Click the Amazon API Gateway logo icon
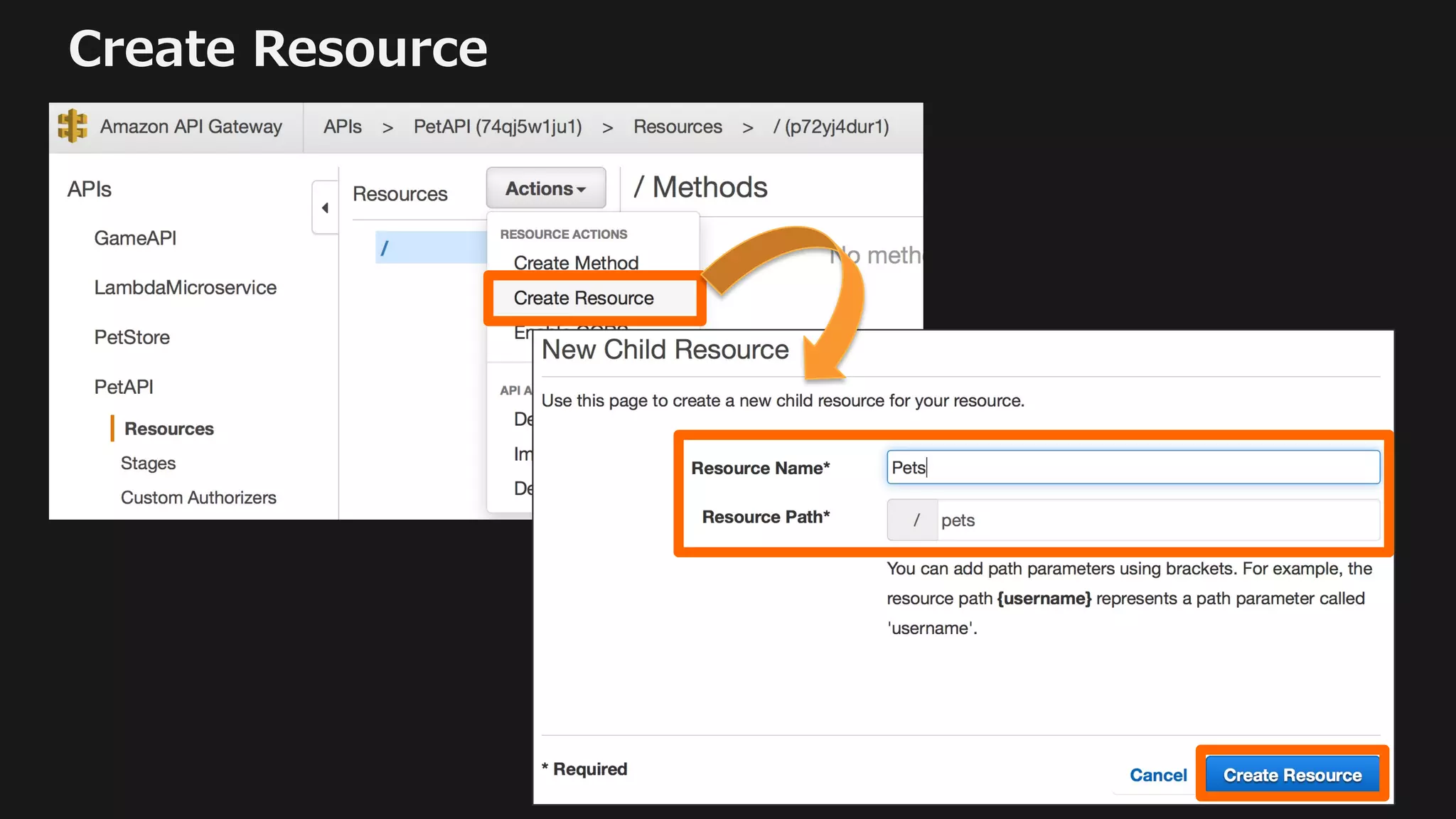This screenshot has width=1456, height=819. click(73, 126)
